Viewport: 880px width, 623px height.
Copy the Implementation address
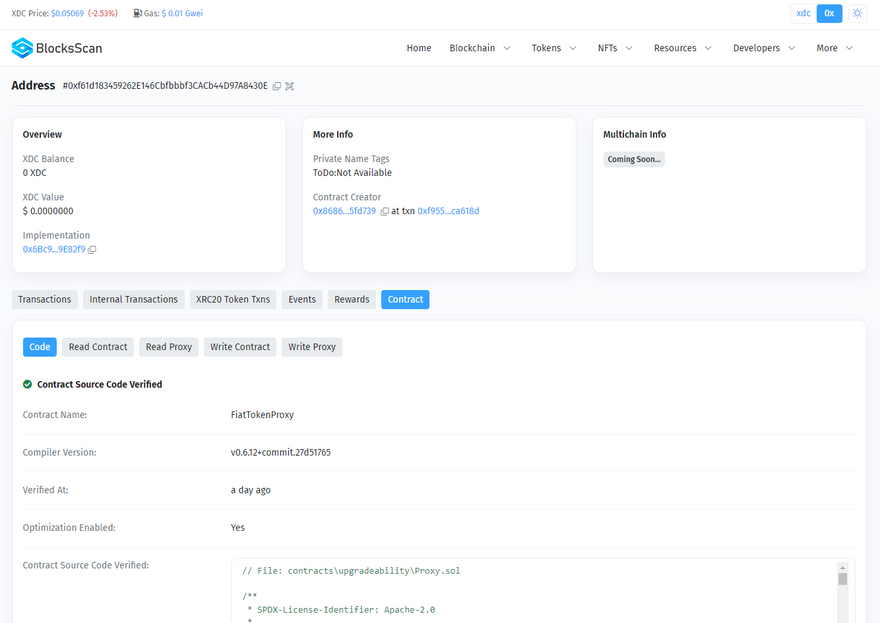pyautogui.click(x=92, y=249)
